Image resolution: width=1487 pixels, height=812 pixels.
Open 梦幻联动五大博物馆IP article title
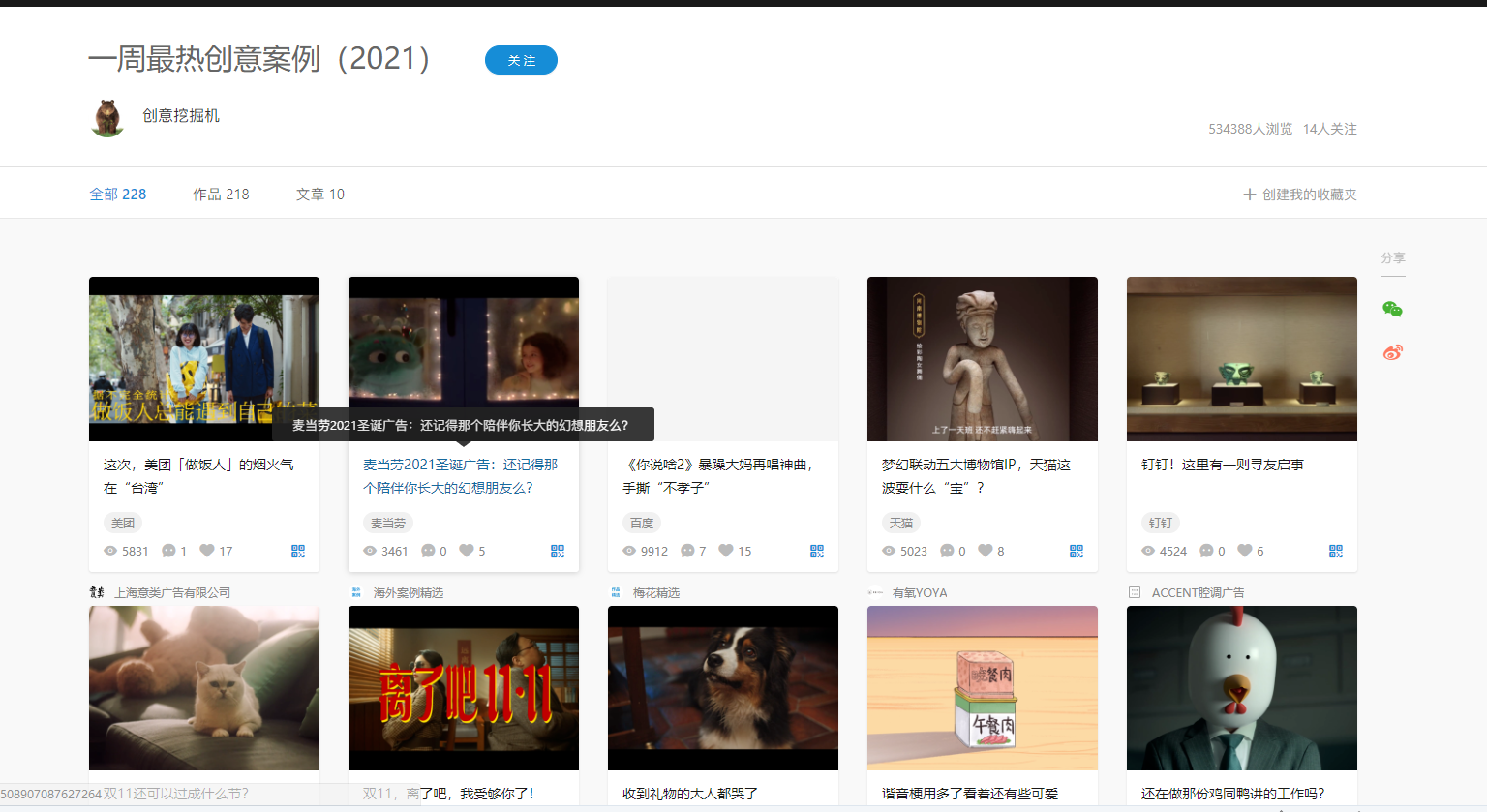point(977,476)
